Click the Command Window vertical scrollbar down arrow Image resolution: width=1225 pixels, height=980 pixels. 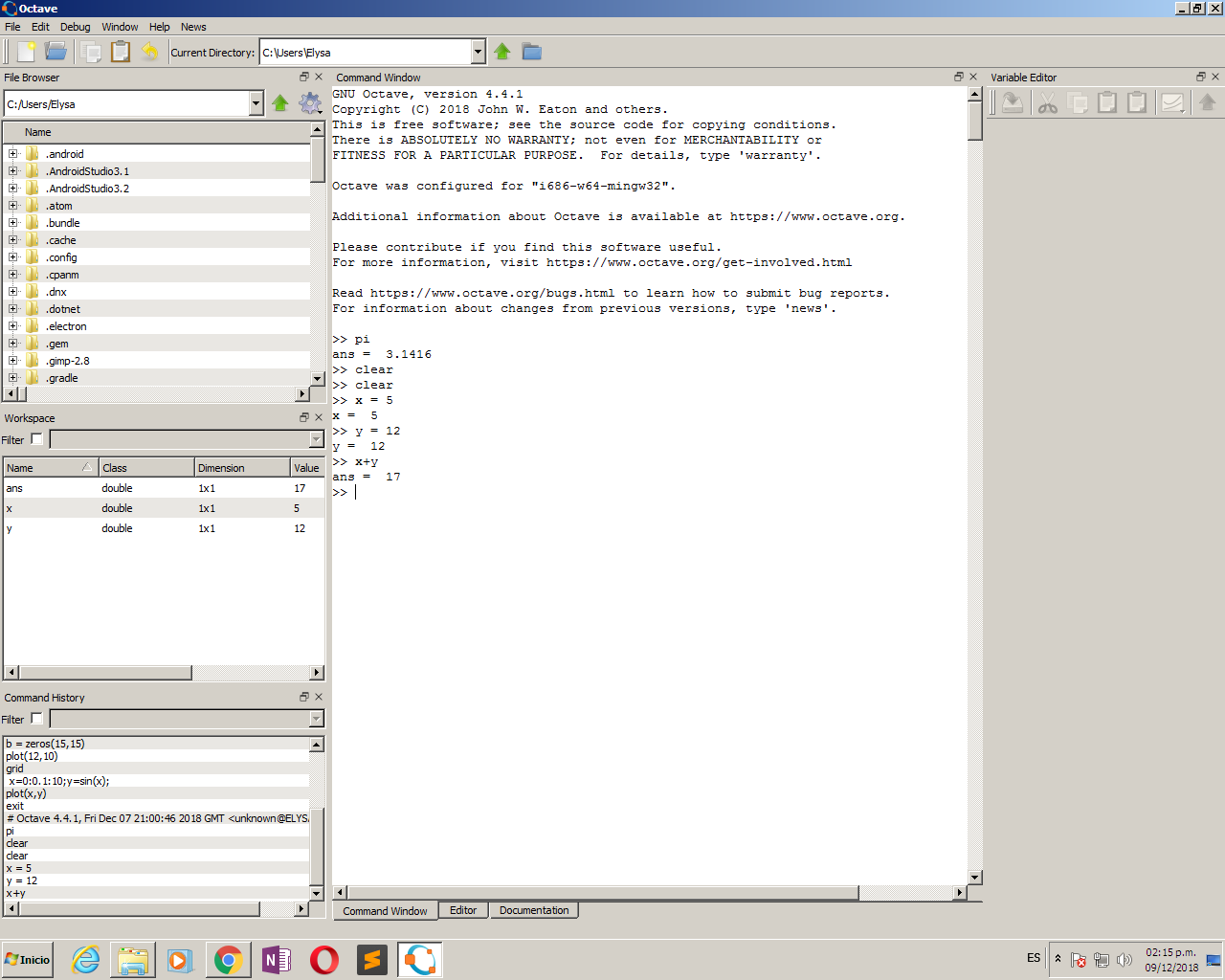(x=975, y=878)
